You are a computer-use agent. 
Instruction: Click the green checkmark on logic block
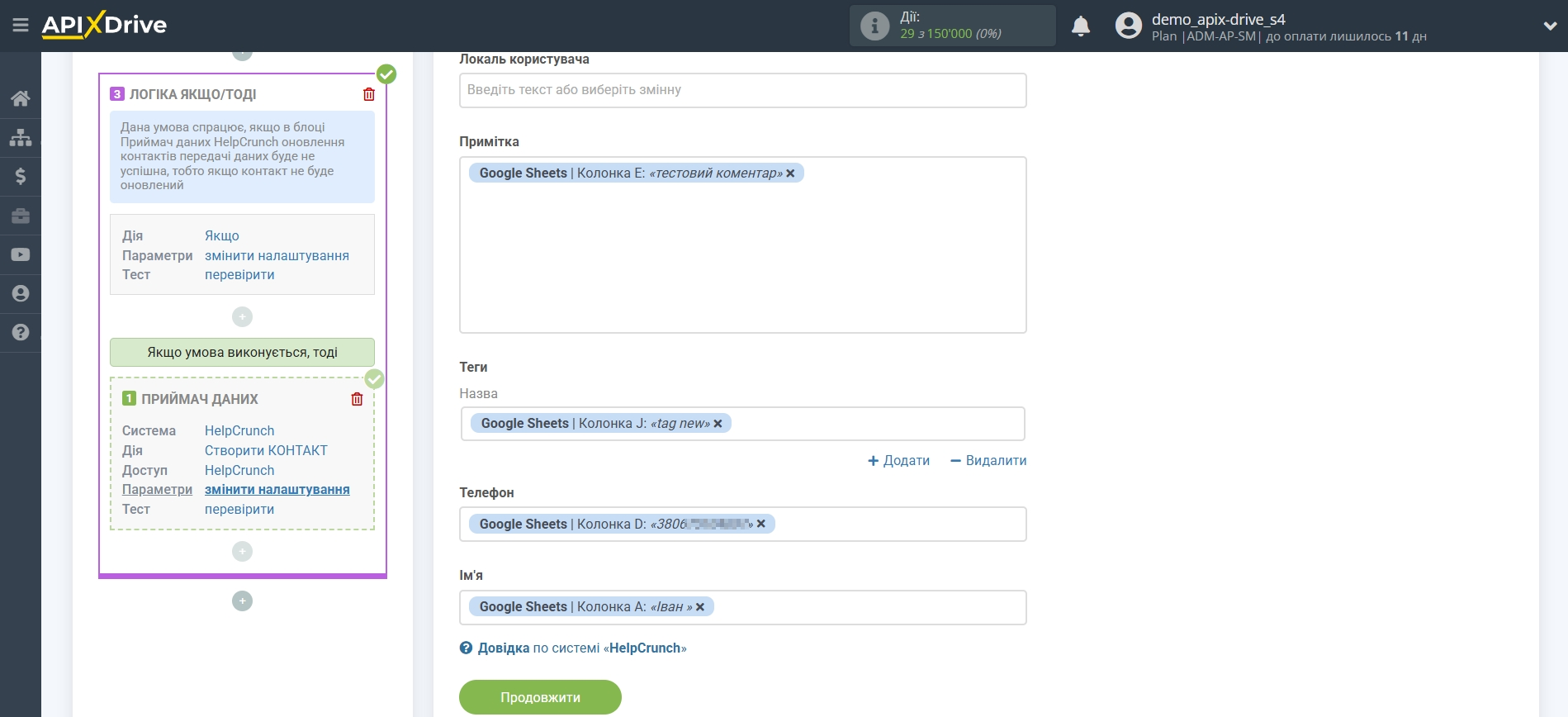click(386, 74)
